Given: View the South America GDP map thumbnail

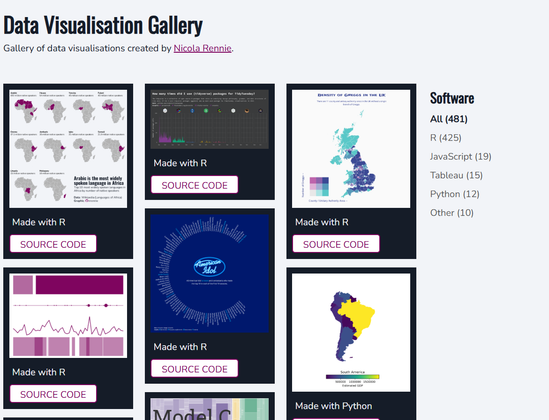Looking at the screenshot, I should point(351,332).
